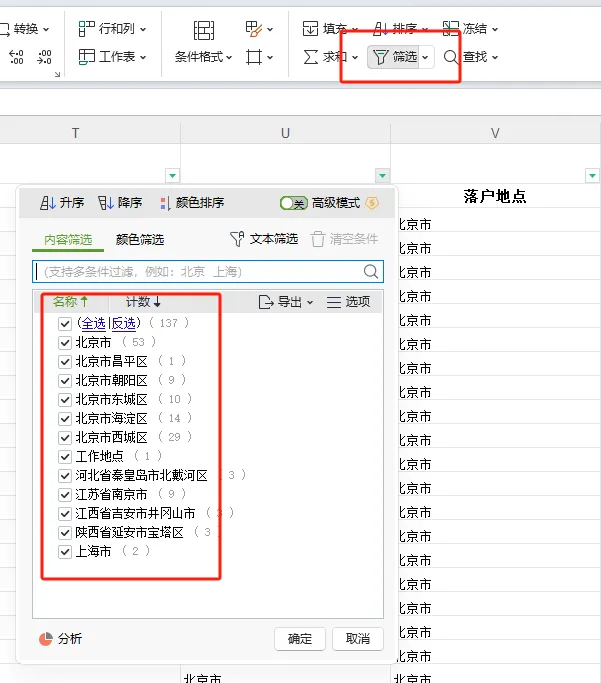Click the 反选 invert selection link

pos(124,323)
